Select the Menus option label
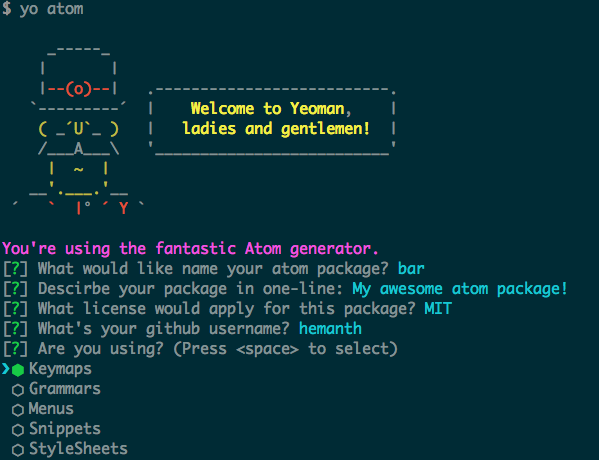Image resolution: width=599 pixels, height=460 pixels. click(x=51, y=409)
